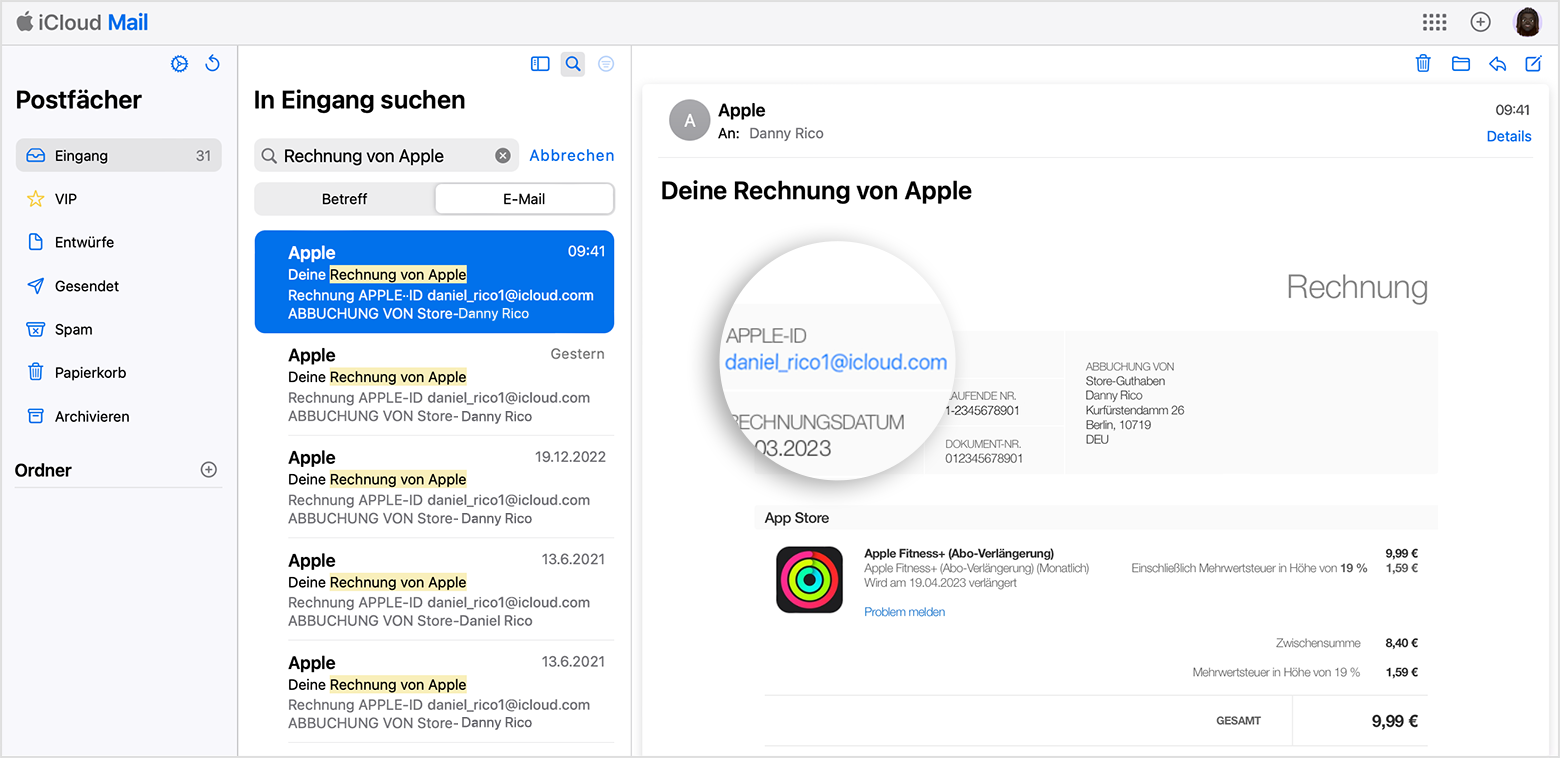Viewport: 1560px width, 758px height.
Task: Click the Apple Fitness+ app icon
Action: [x=809, y=580]
